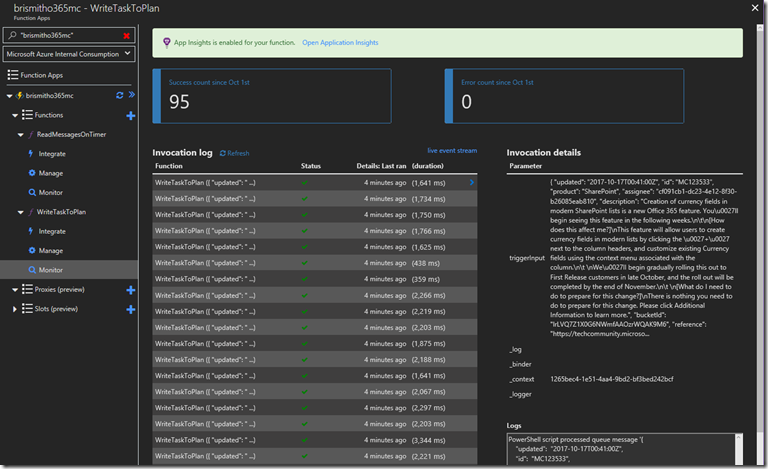This screenshot has height=469, width=768.
Task: Click function icon beside ReadMessagesOnTimer
Action: [x=31, y=135]
